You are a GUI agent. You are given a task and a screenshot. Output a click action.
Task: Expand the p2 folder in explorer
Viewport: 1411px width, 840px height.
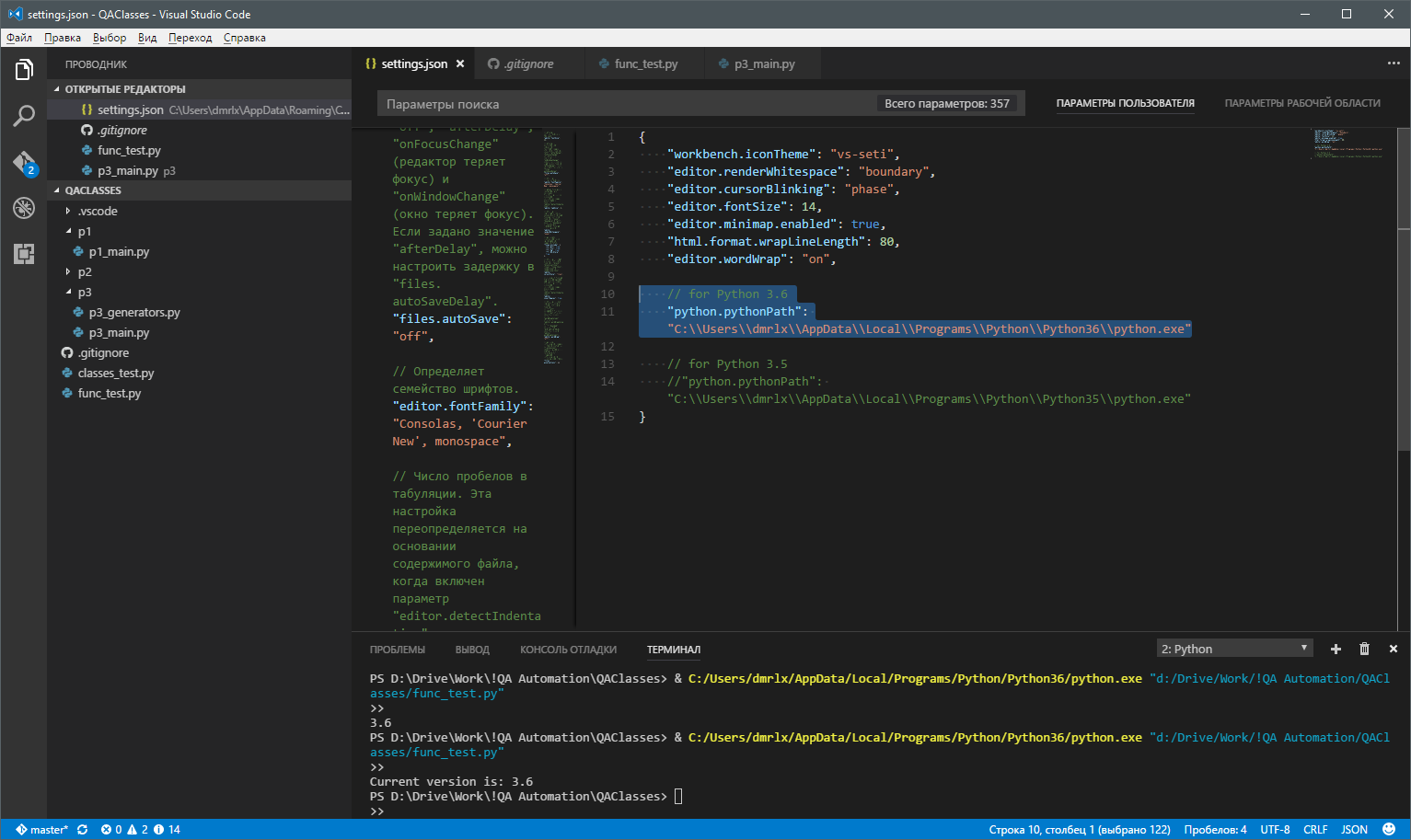tap(84, 272)
